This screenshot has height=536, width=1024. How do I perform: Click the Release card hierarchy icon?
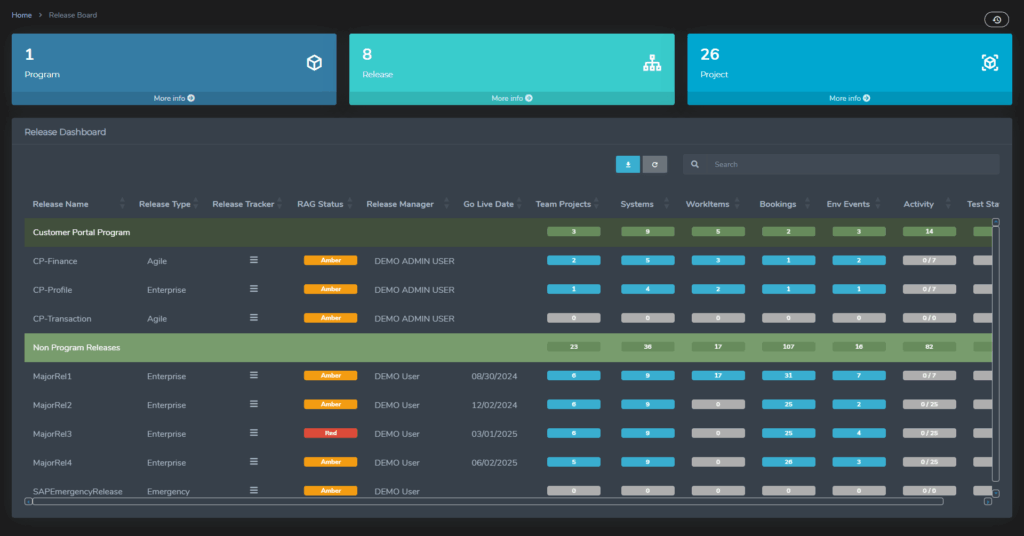point(652,63)
